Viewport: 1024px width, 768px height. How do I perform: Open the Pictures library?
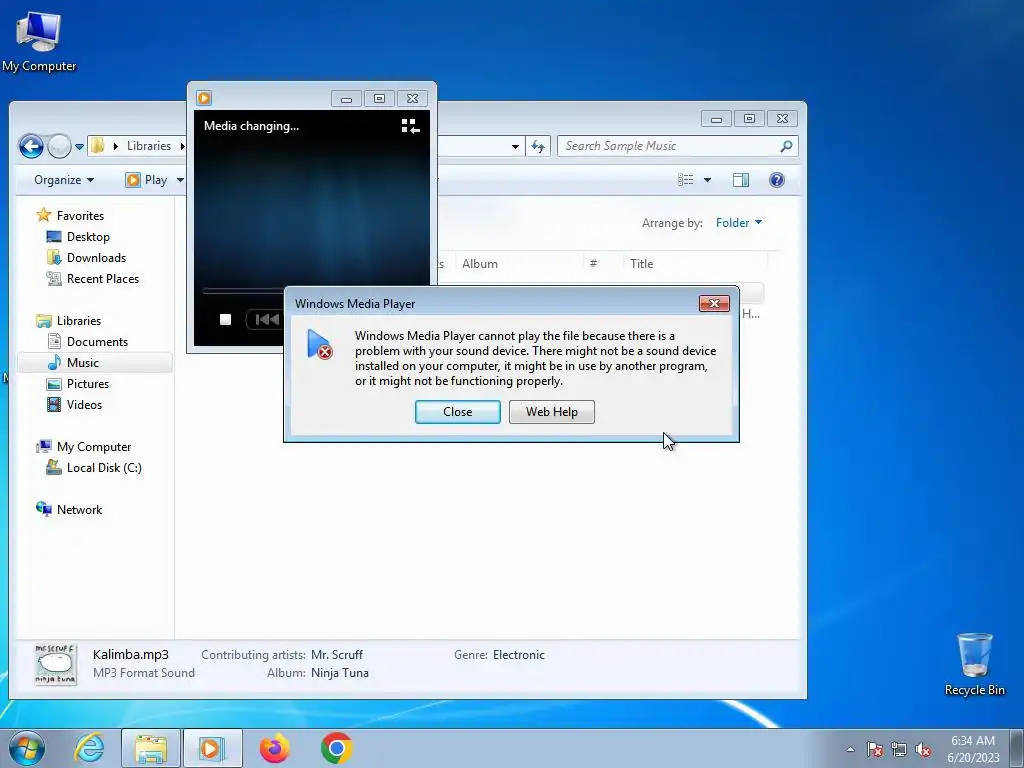click(88, 384)
